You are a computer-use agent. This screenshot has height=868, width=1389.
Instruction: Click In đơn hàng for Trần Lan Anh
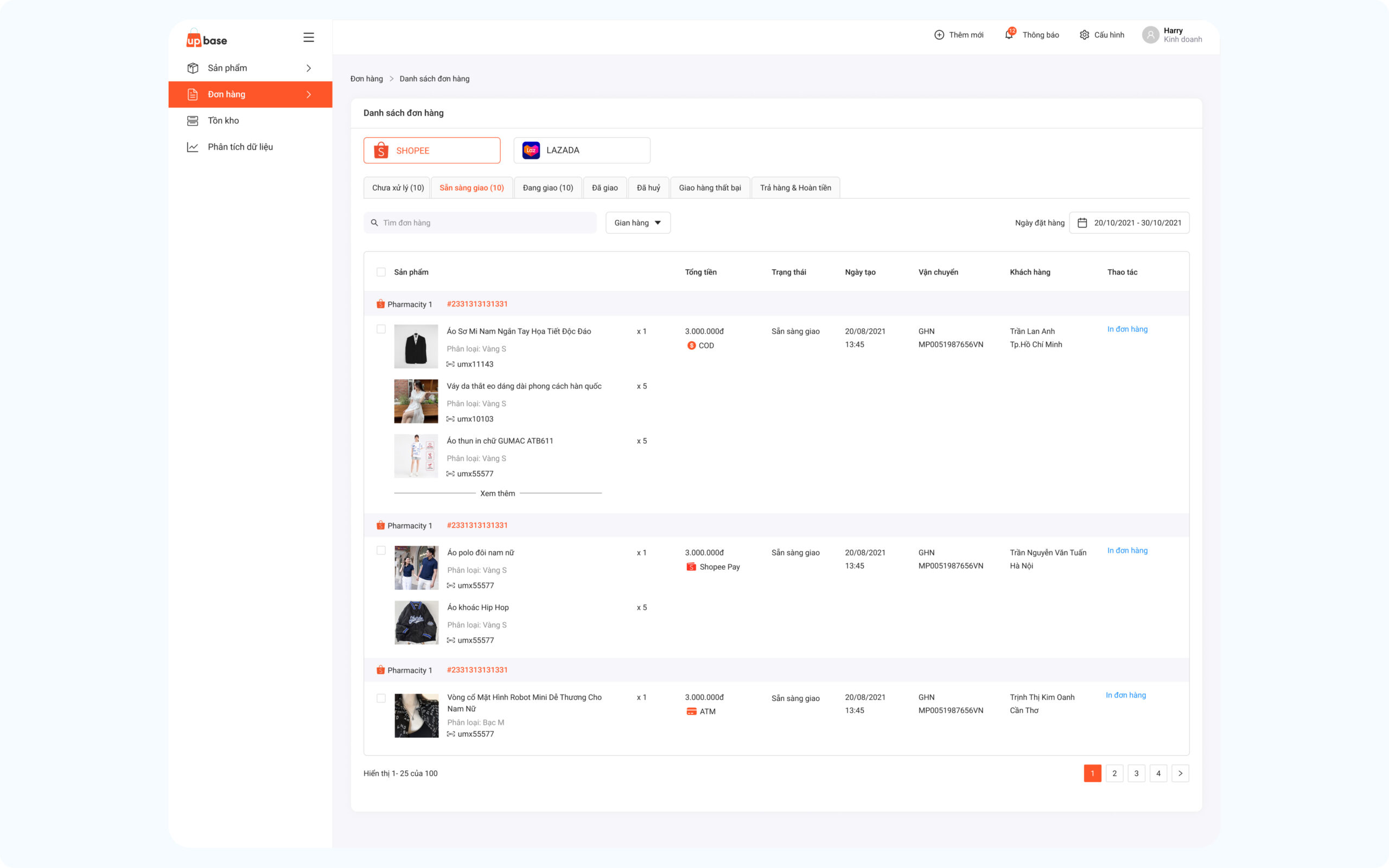pyautogui.click(x=1127, y=329)
